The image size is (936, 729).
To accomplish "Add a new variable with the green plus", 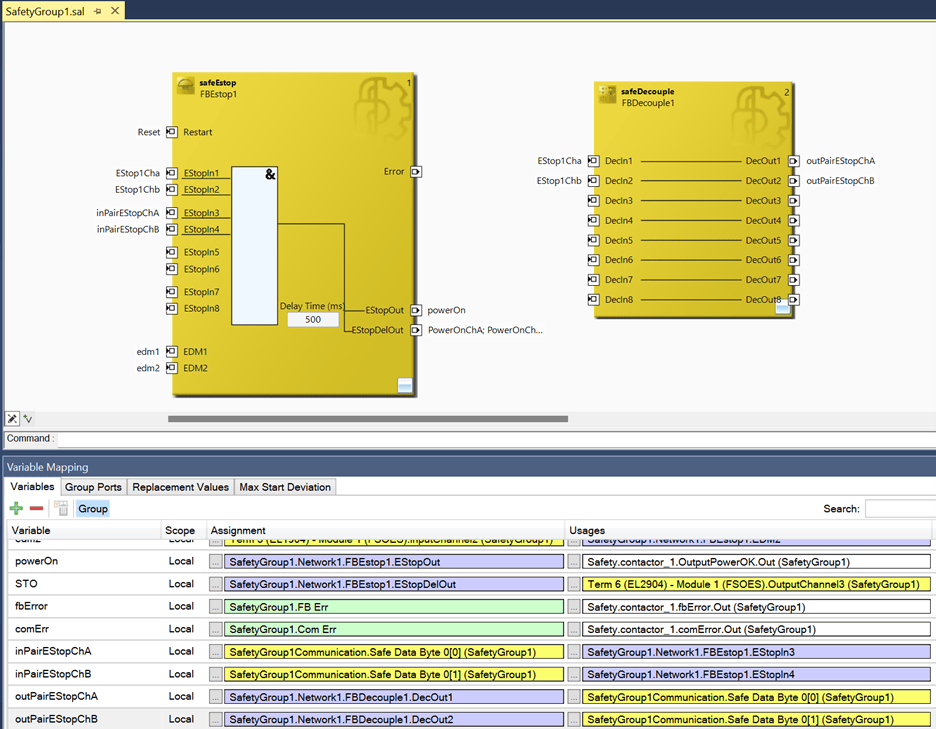I will pyautogui.click(x=16, y=509).
